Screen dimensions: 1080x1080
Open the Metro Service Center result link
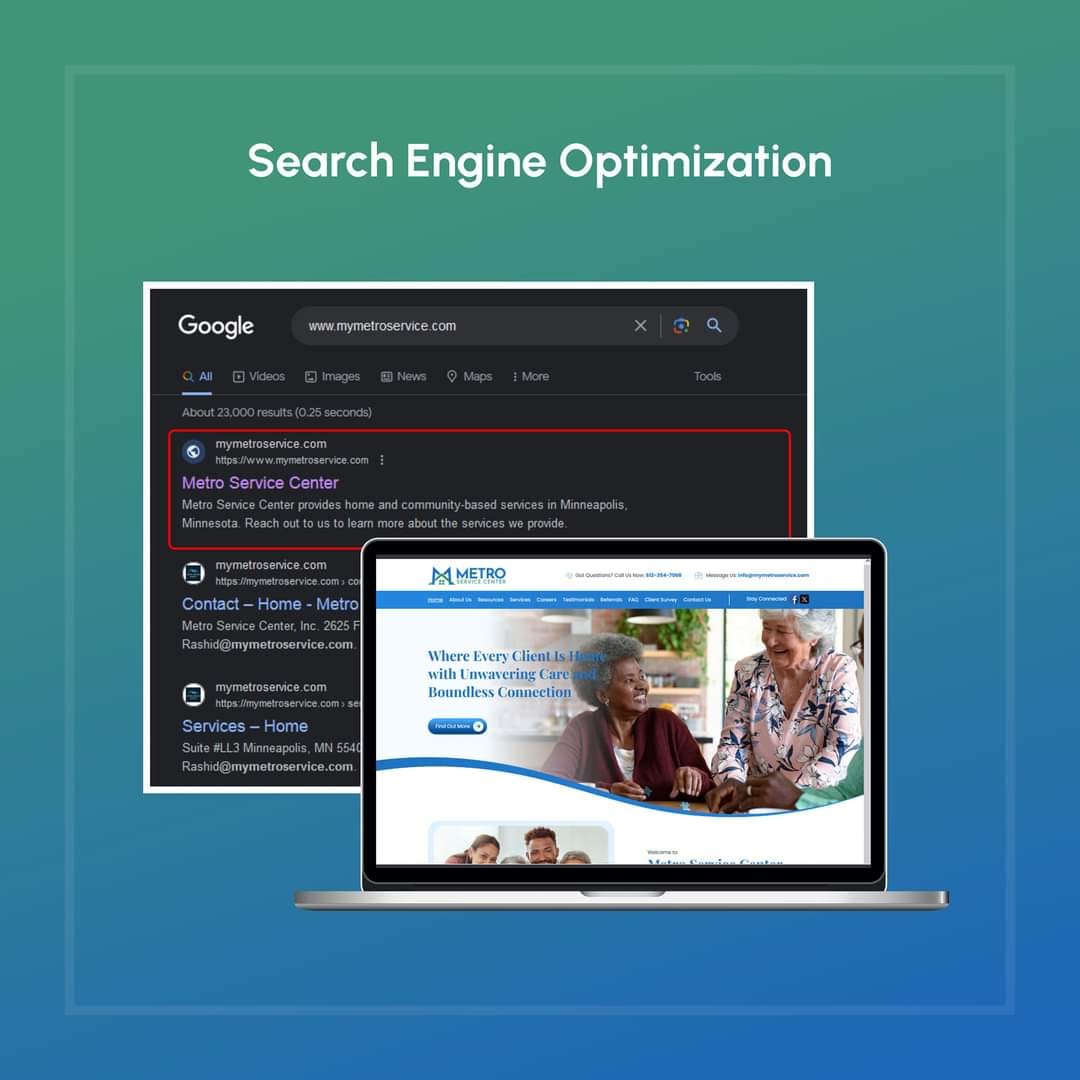(260, 483)
